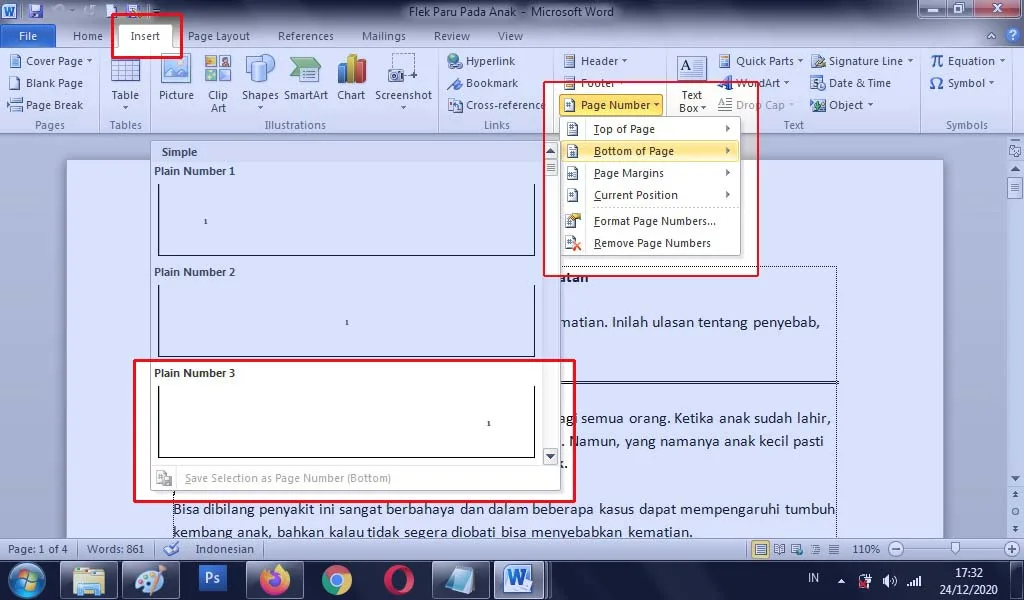Screen dimensions: 1024x600
Task: Insert a Cover Page
Action: click(50, 61)
